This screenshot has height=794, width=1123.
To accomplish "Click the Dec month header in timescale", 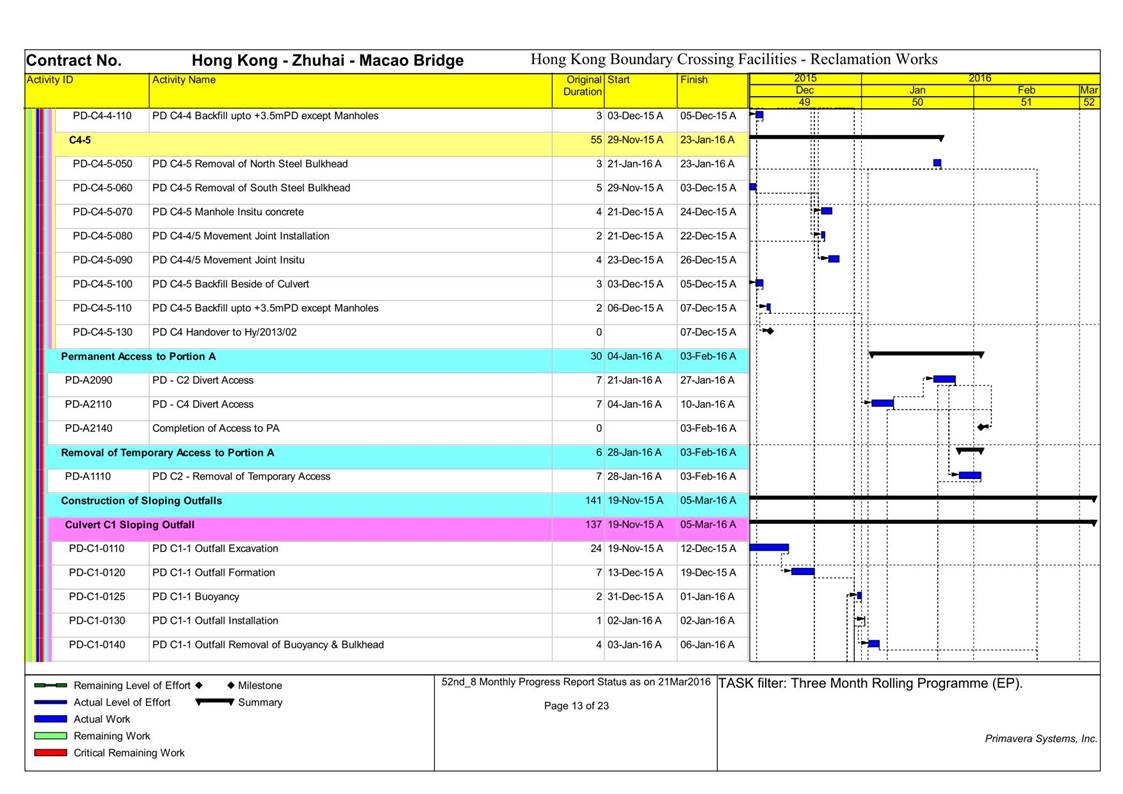I will coord(805,90).
